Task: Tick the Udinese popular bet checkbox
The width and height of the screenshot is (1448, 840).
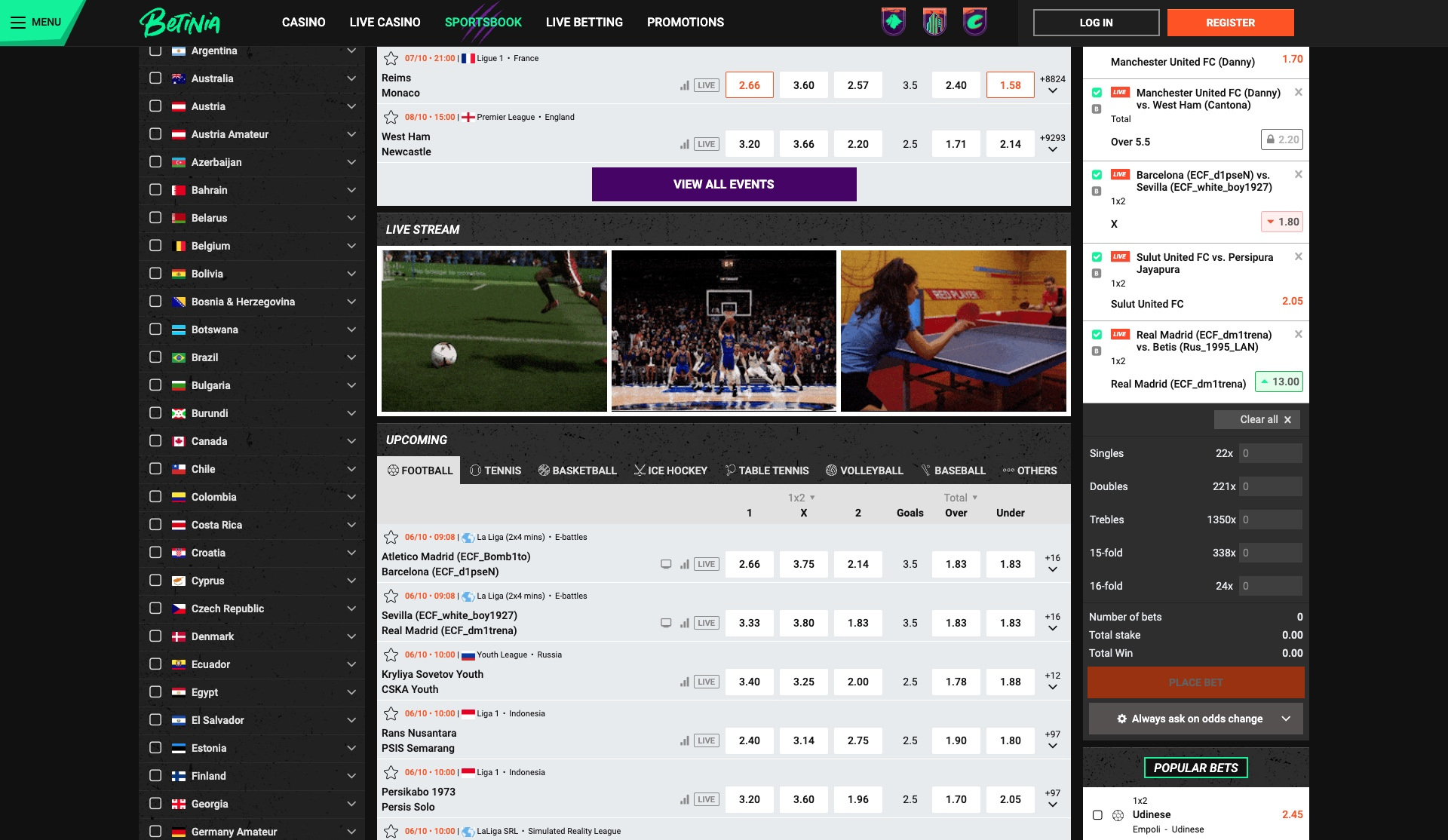Action: coord(1096,814)
